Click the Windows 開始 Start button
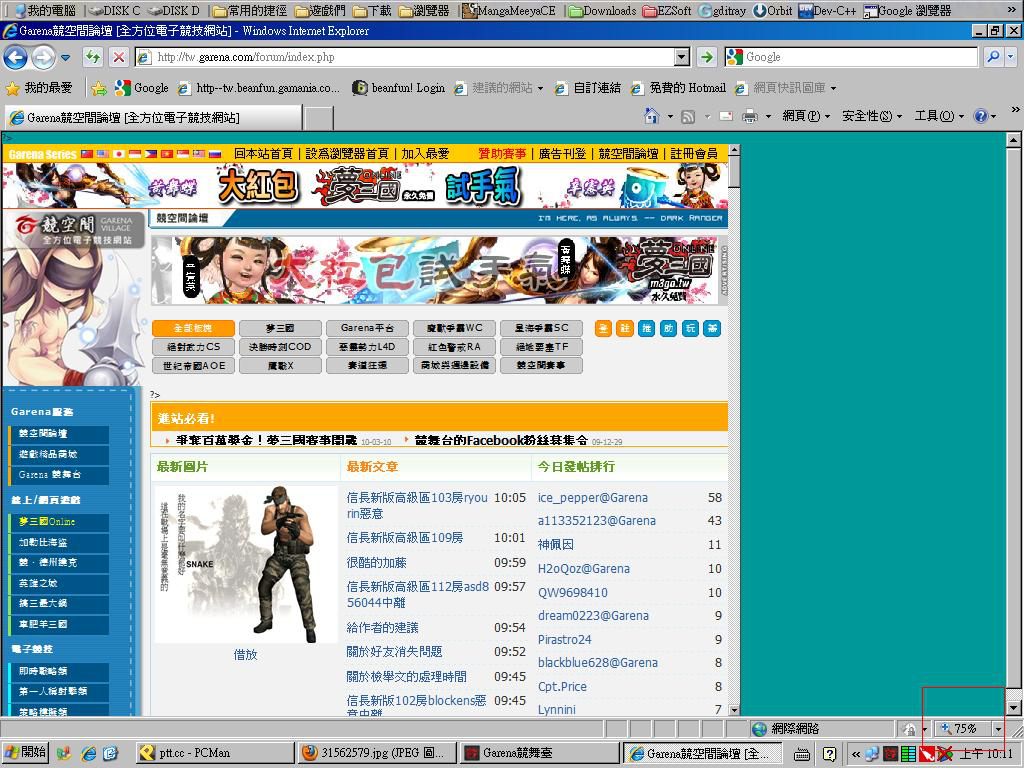The image size is (1024, 768). (x=25, y=753)
